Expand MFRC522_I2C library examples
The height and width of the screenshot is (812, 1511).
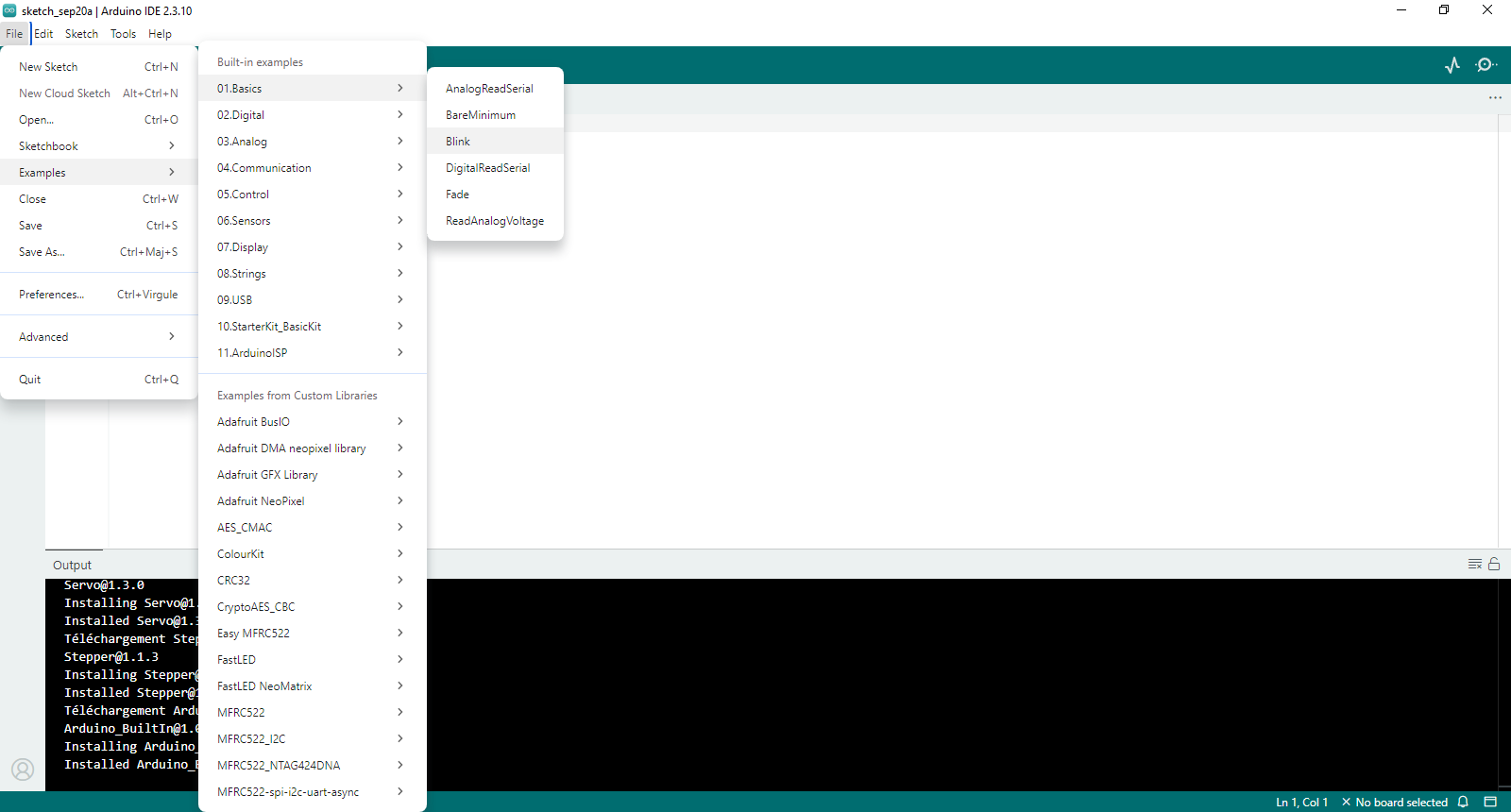click(x=313, y=739)
